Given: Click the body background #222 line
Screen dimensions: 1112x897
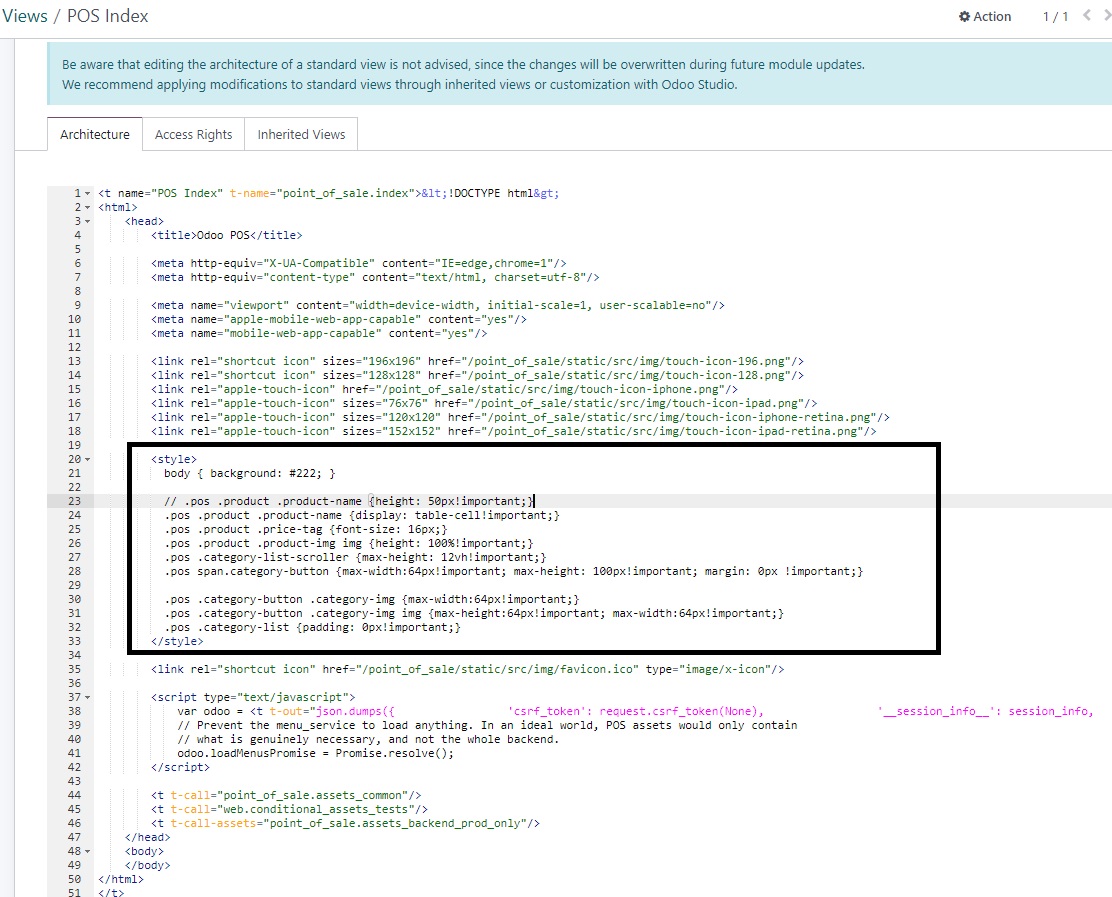Looking at the screenshot, I should (x=250, y=473).
